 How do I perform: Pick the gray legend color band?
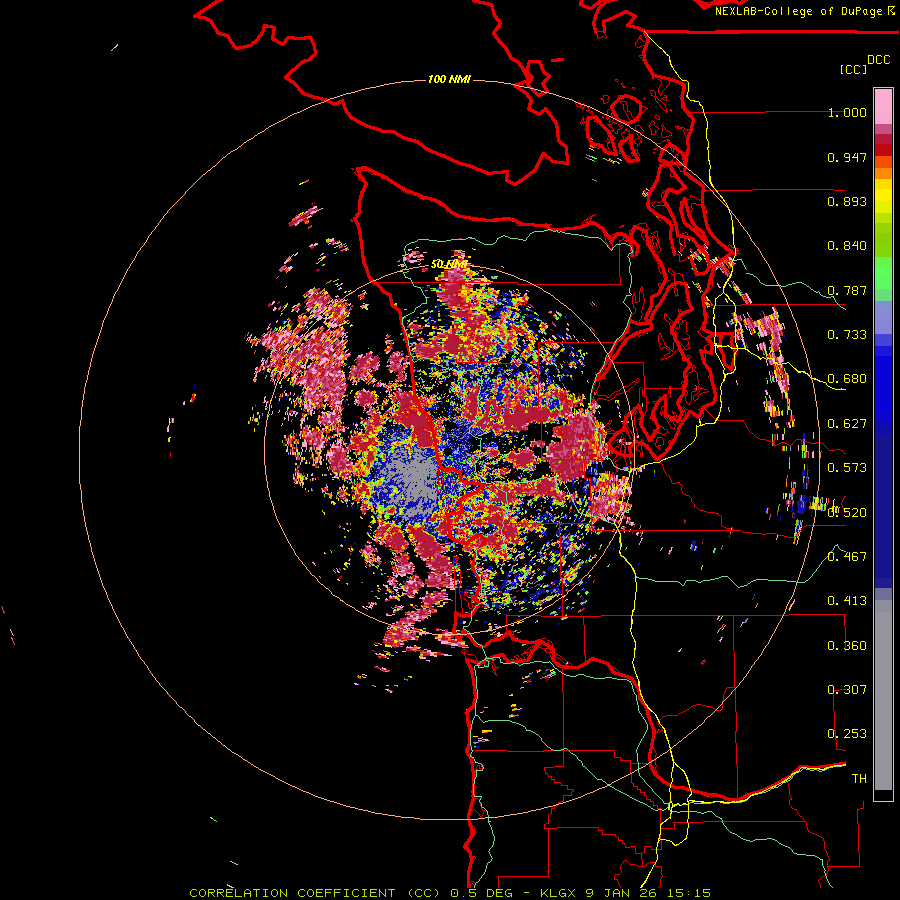(883, 695)
